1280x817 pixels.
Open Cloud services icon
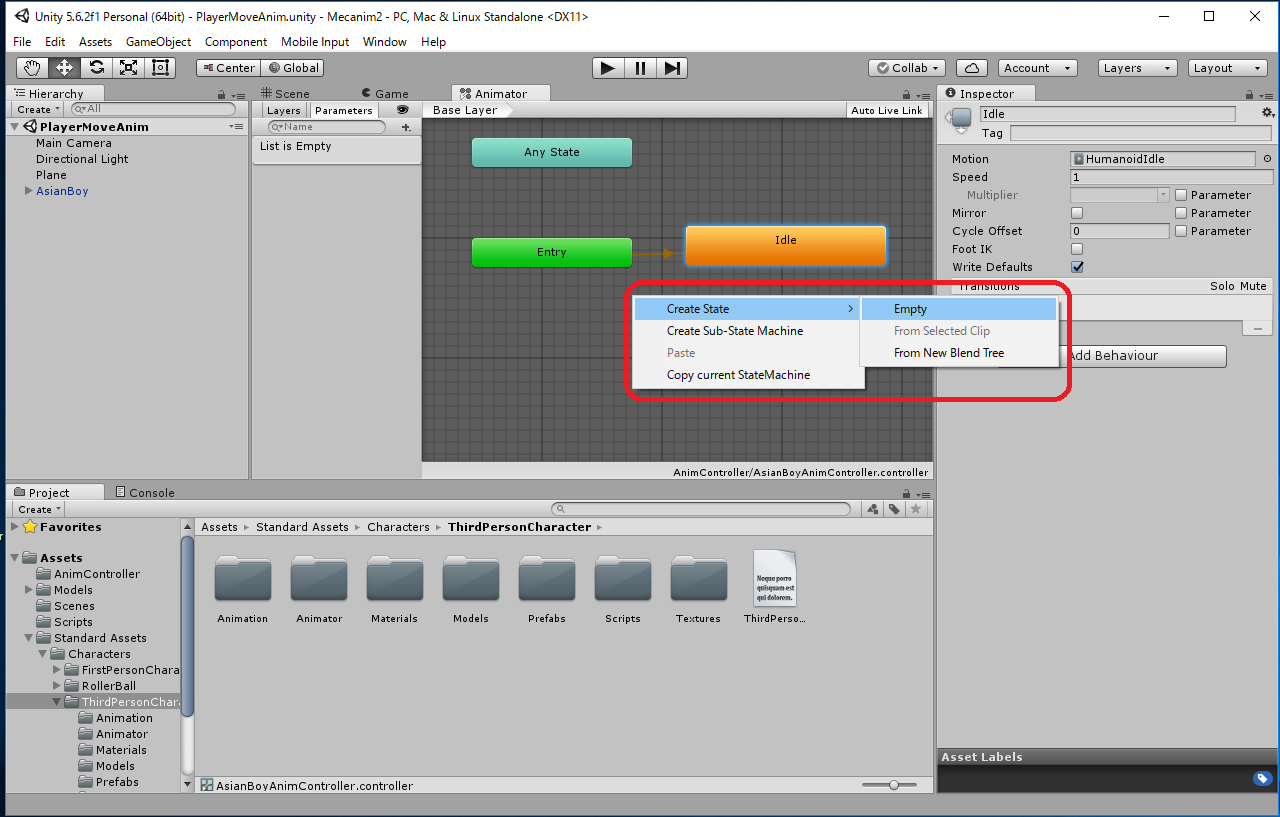pyautogui.click(x=971, y=68)
